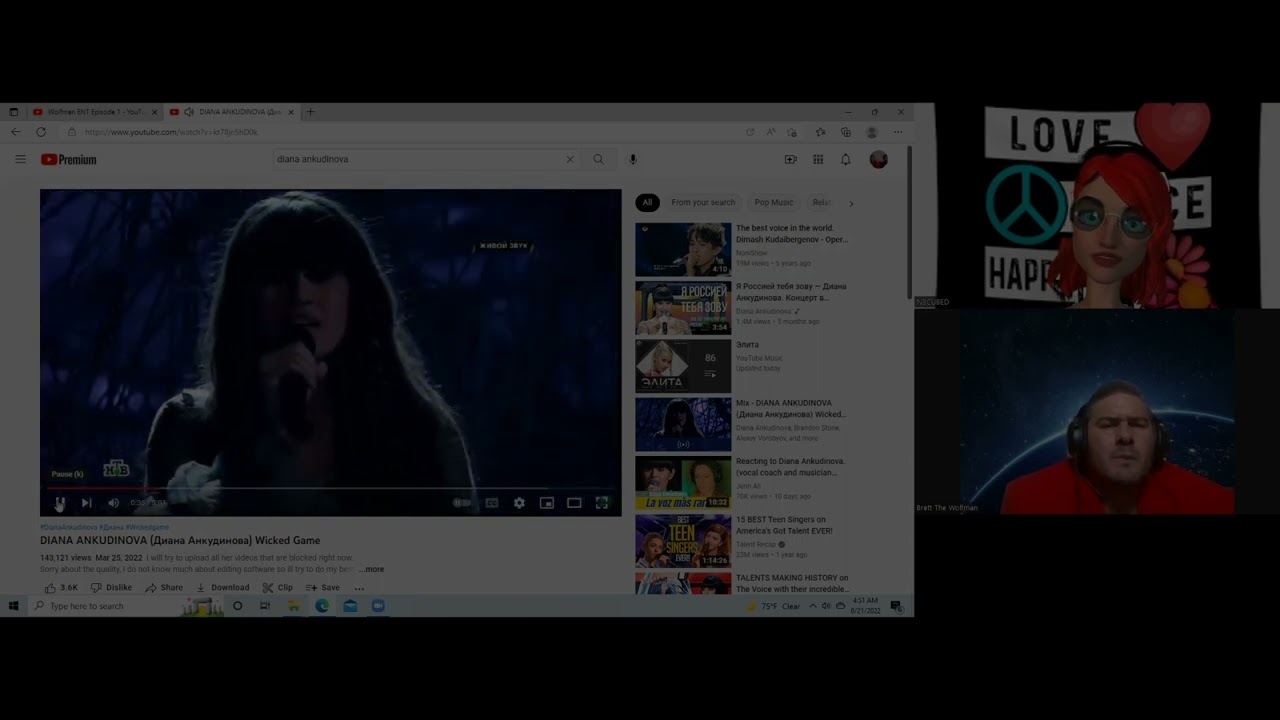Save the video to a playlist
The height and width of the screenshot is (720, 1280).
click(323, 588)
